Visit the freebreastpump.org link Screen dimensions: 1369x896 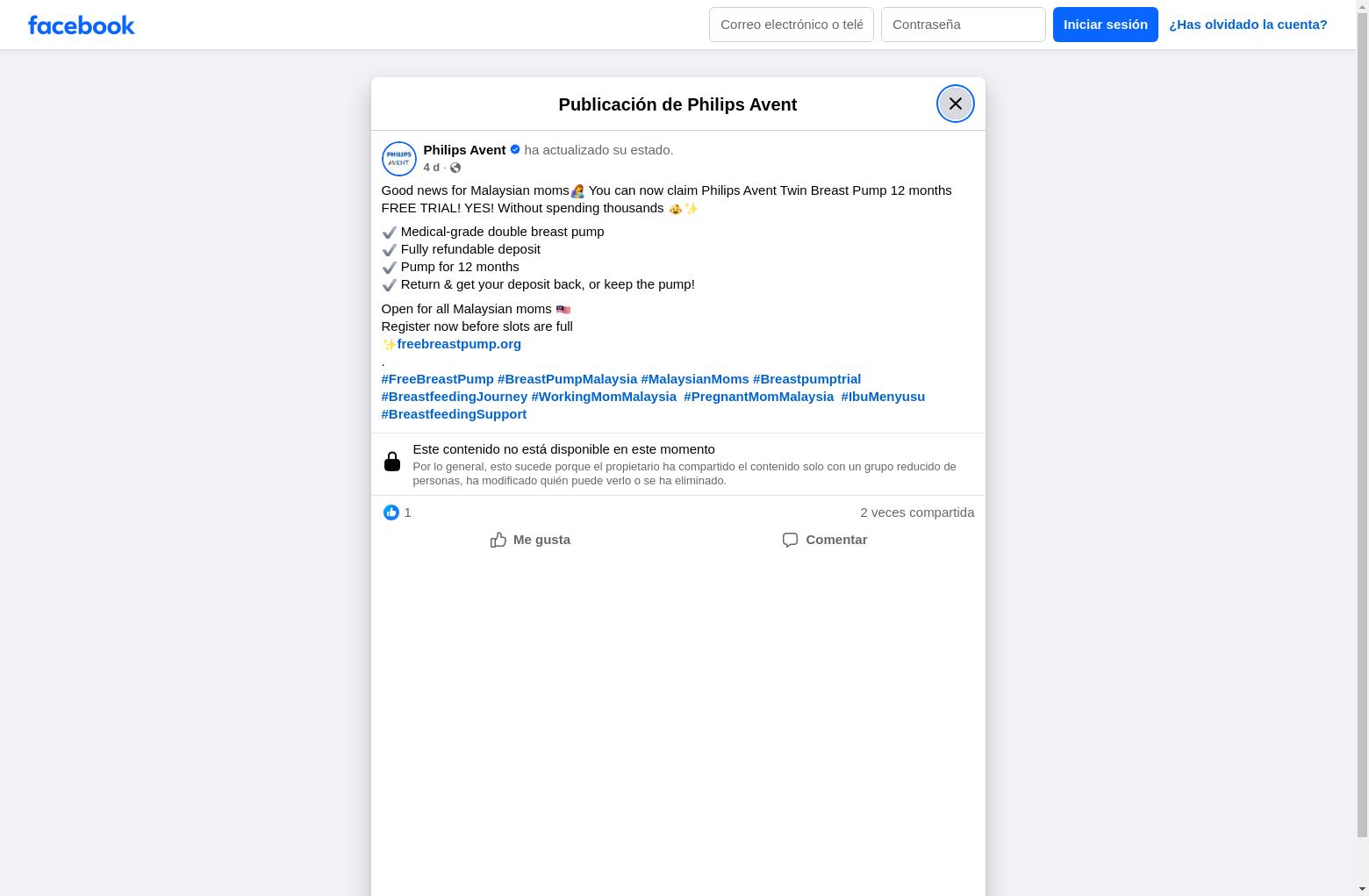coord(459,344)
